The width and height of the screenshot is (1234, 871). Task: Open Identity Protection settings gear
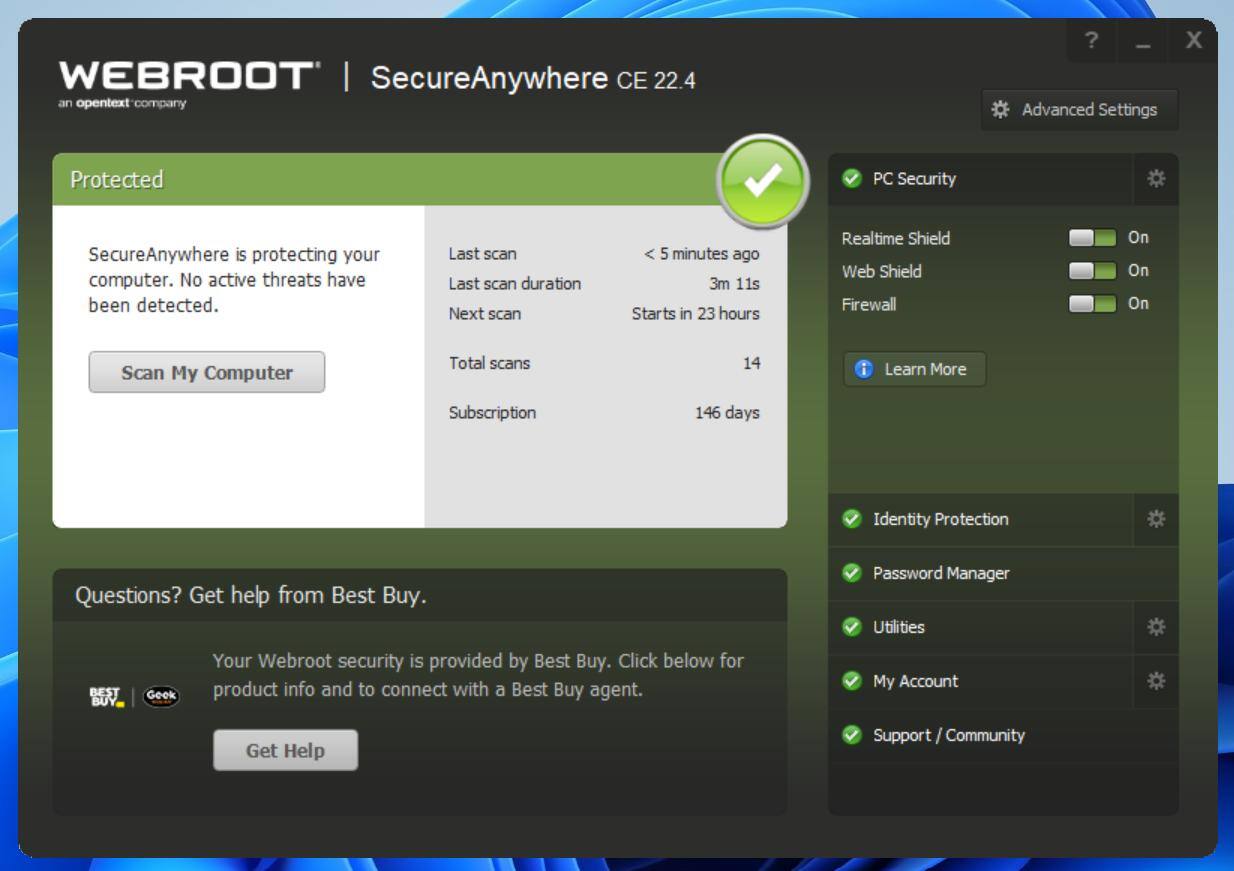tap(1156, 519)
